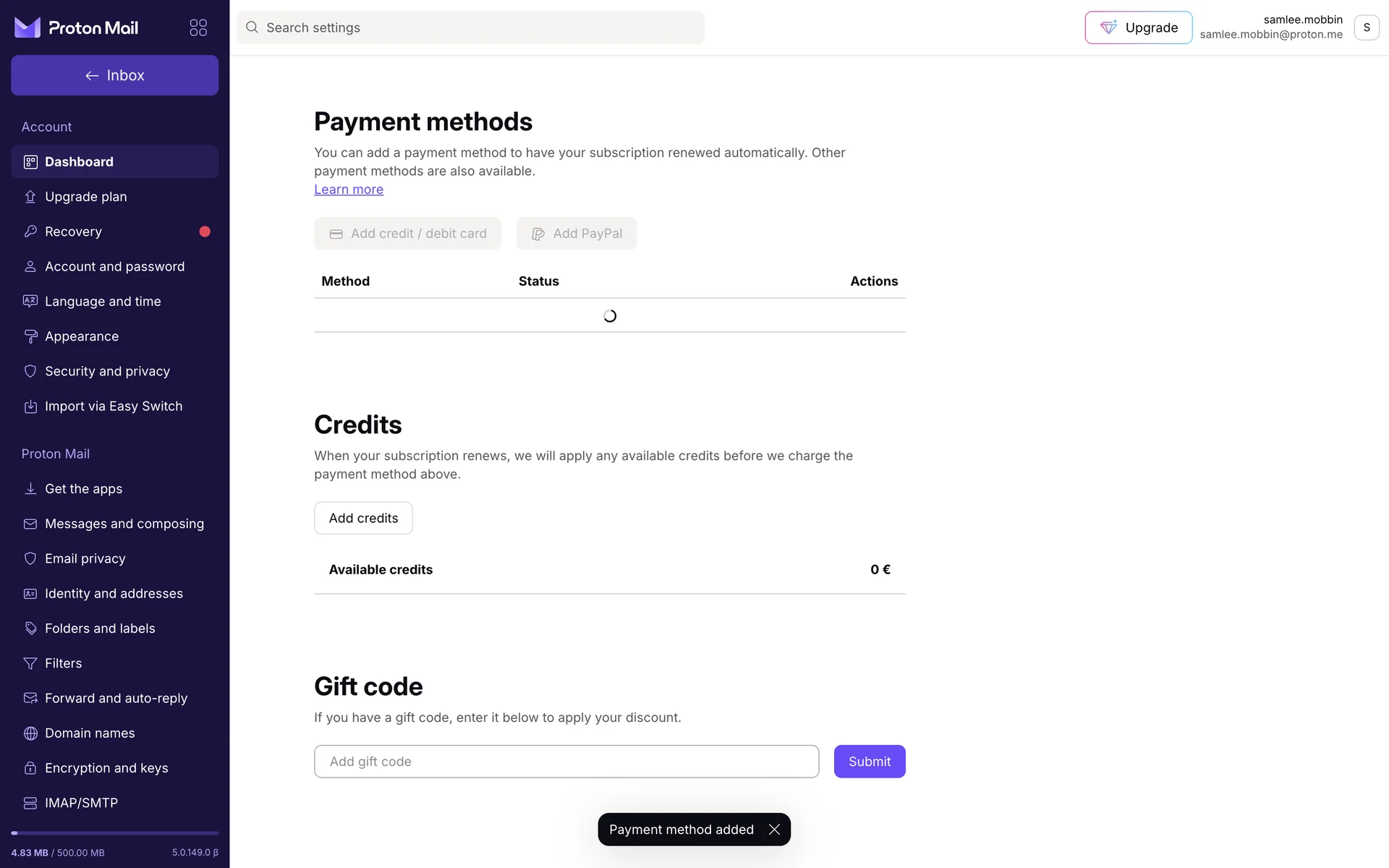Click the Upgrade diamond icon
The width and height of the screenshot is (1389, 868).
(1108, 27)
